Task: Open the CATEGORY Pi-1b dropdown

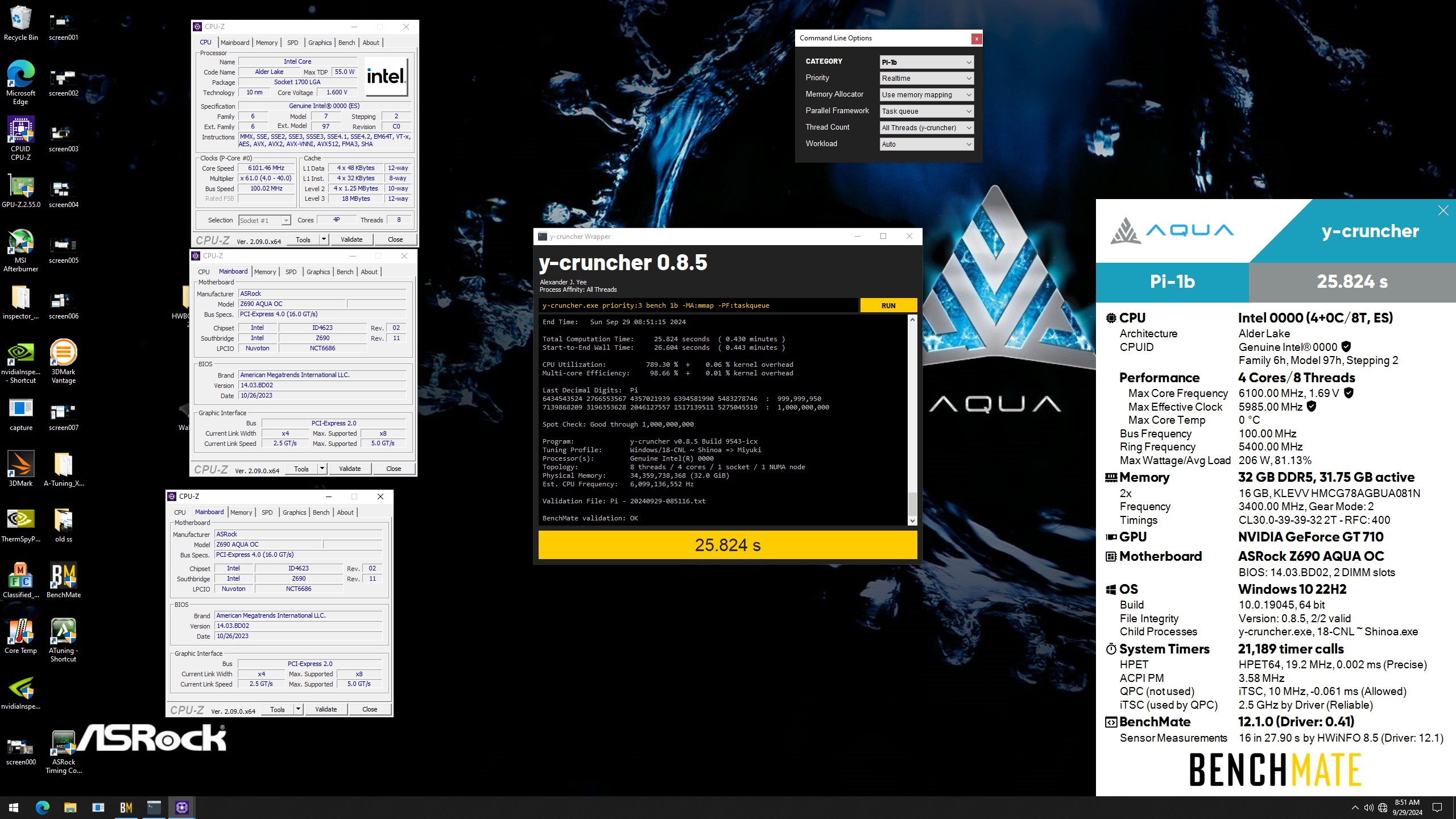Action: (926, 62)
